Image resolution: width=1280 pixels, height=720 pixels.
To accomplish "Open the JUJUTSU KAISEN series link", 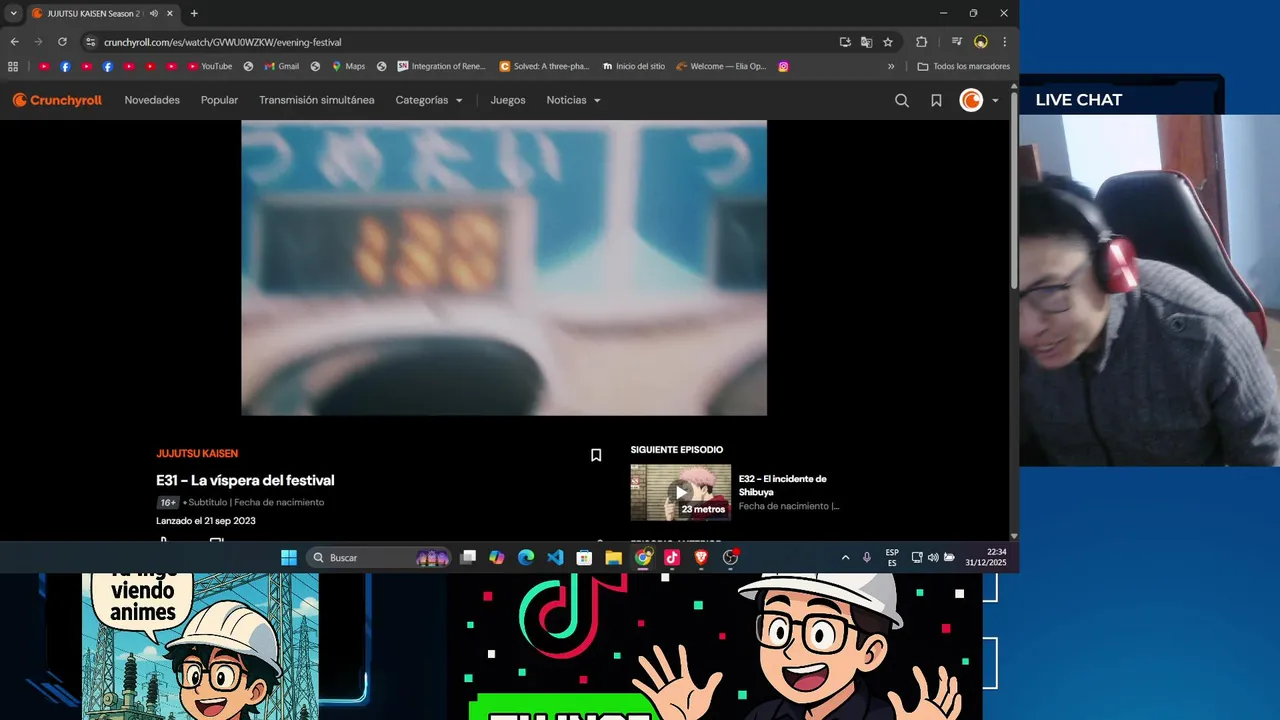I will point(197,454).
